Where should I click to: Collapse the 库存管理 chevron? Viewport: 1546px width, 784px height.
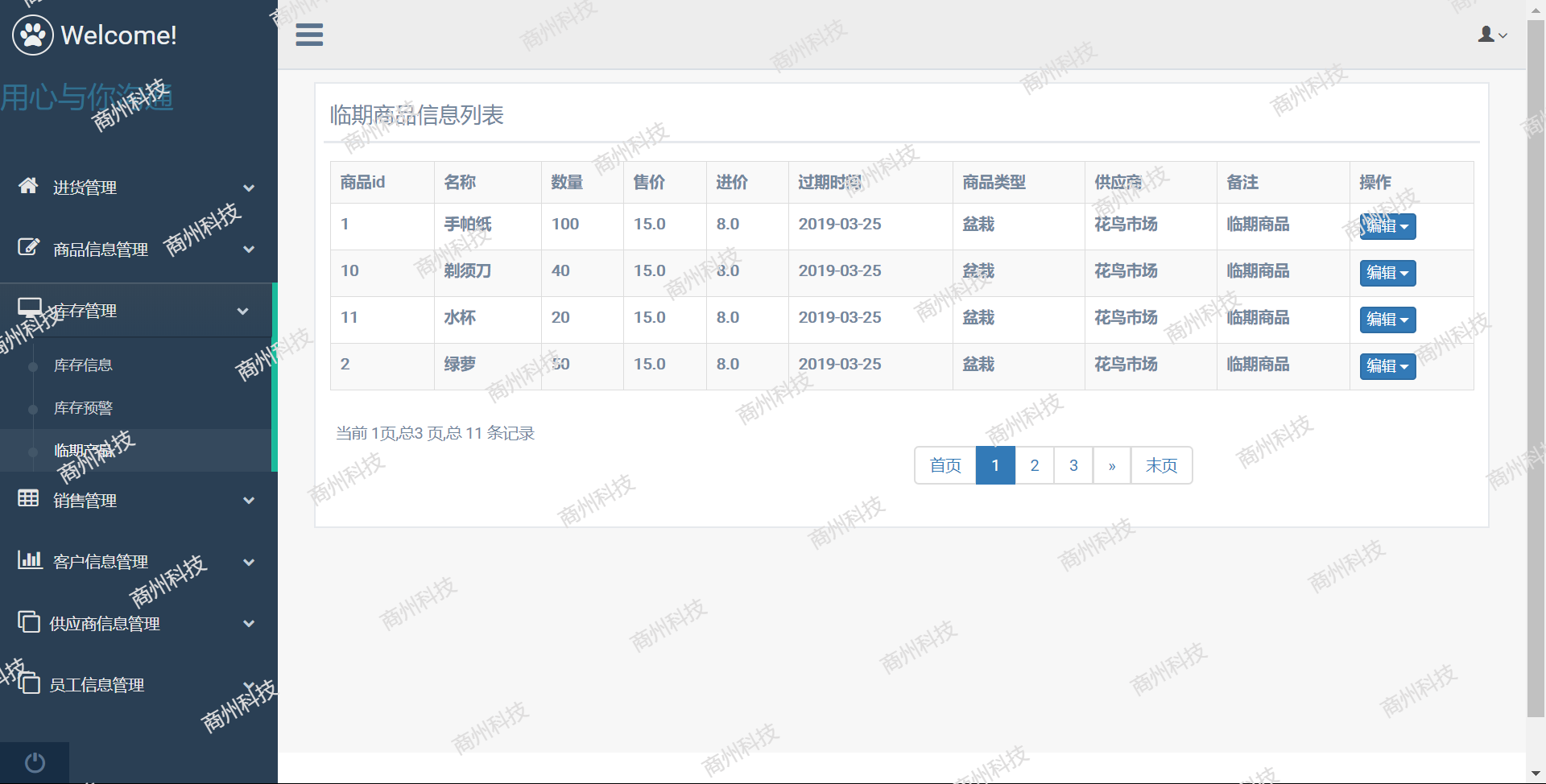point(242,311)
